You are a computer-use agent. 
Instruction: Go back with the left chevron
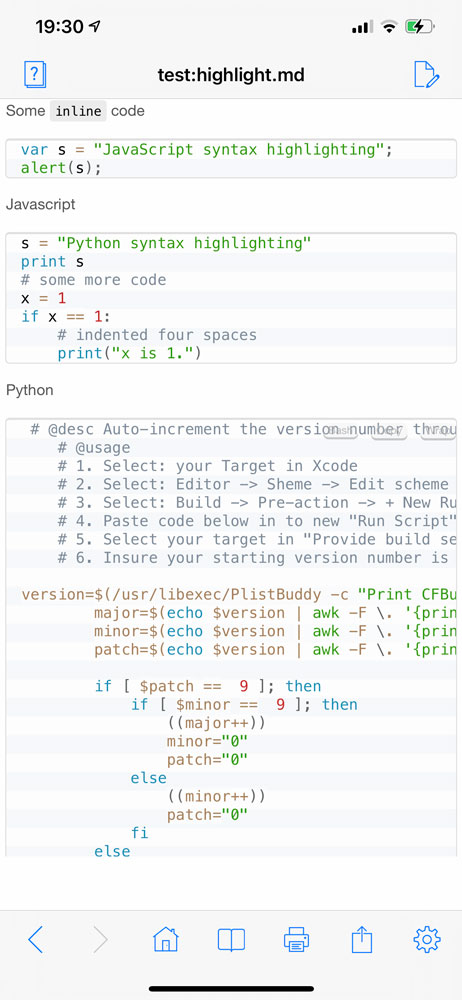36,940
